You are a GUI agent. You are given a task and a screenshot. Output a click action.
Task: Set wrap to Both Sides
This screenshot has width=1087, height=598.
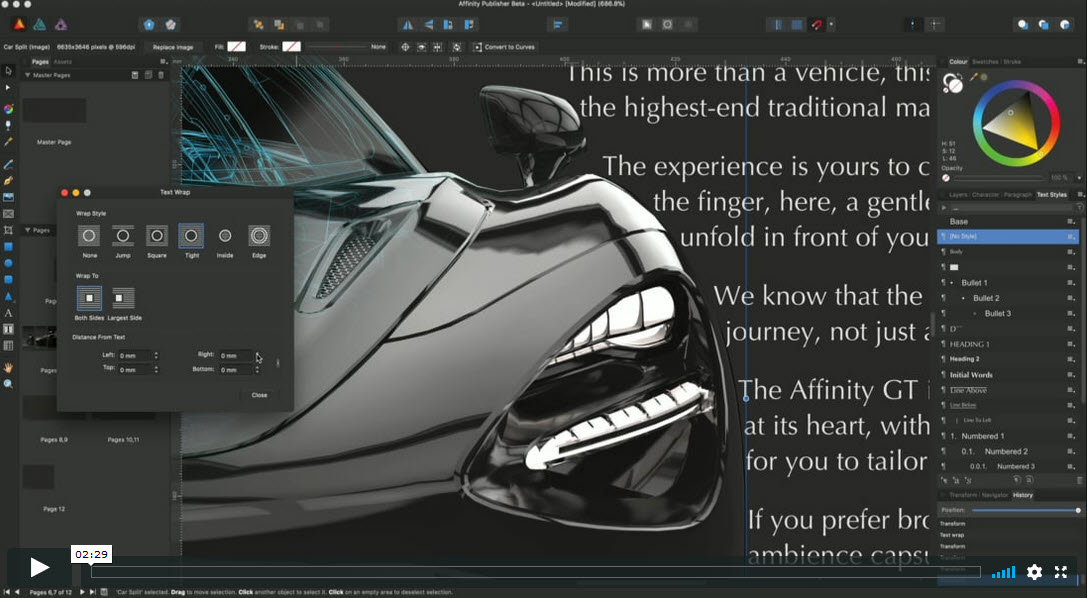pyautogui.click(x=89, y=298)
